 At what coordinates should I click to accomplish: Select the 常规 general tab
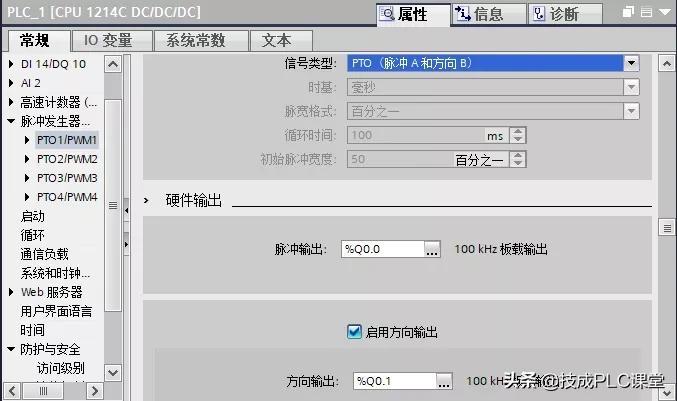37,41
